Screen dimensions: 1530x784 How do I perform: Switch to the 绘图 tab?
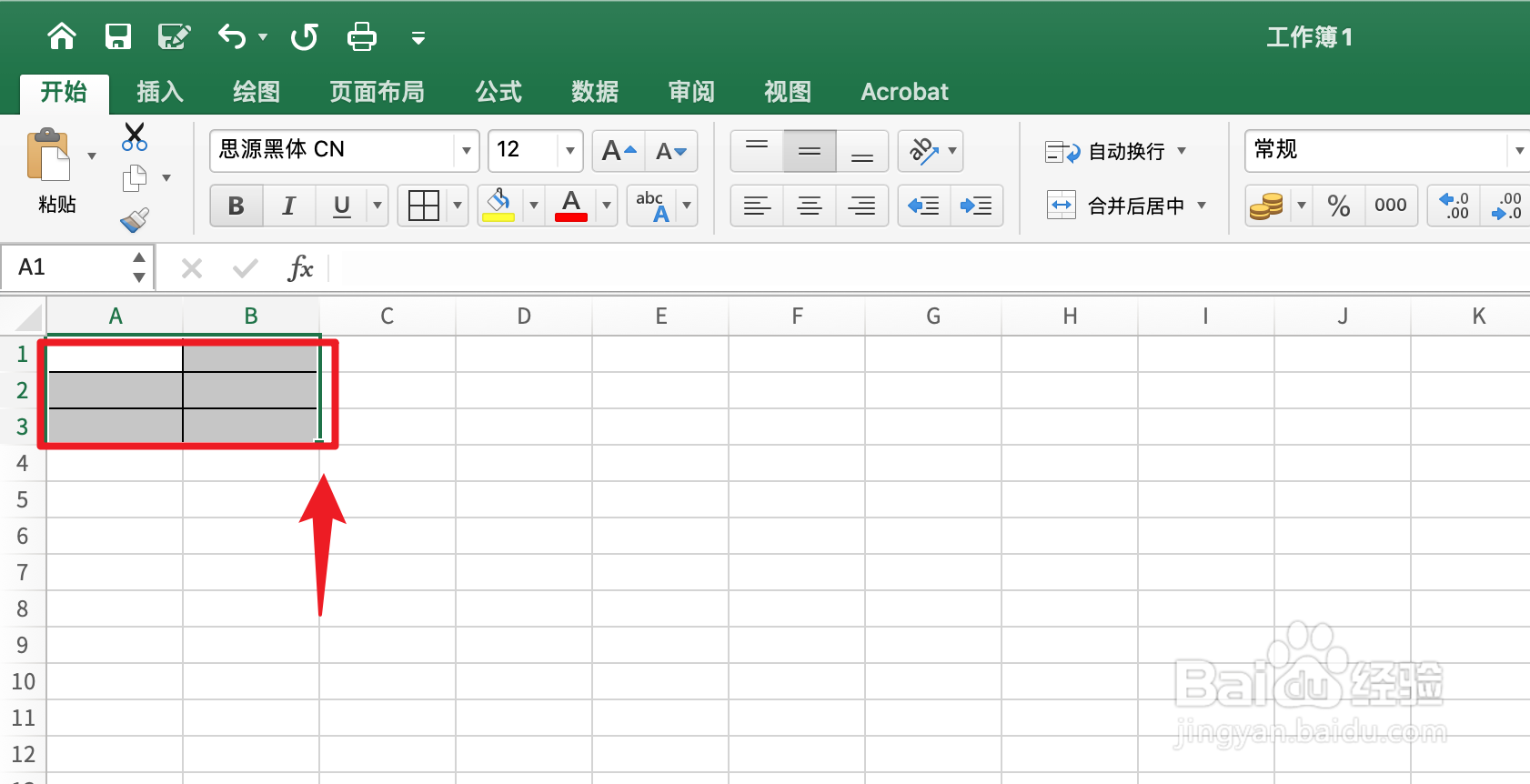pos(257,92)
